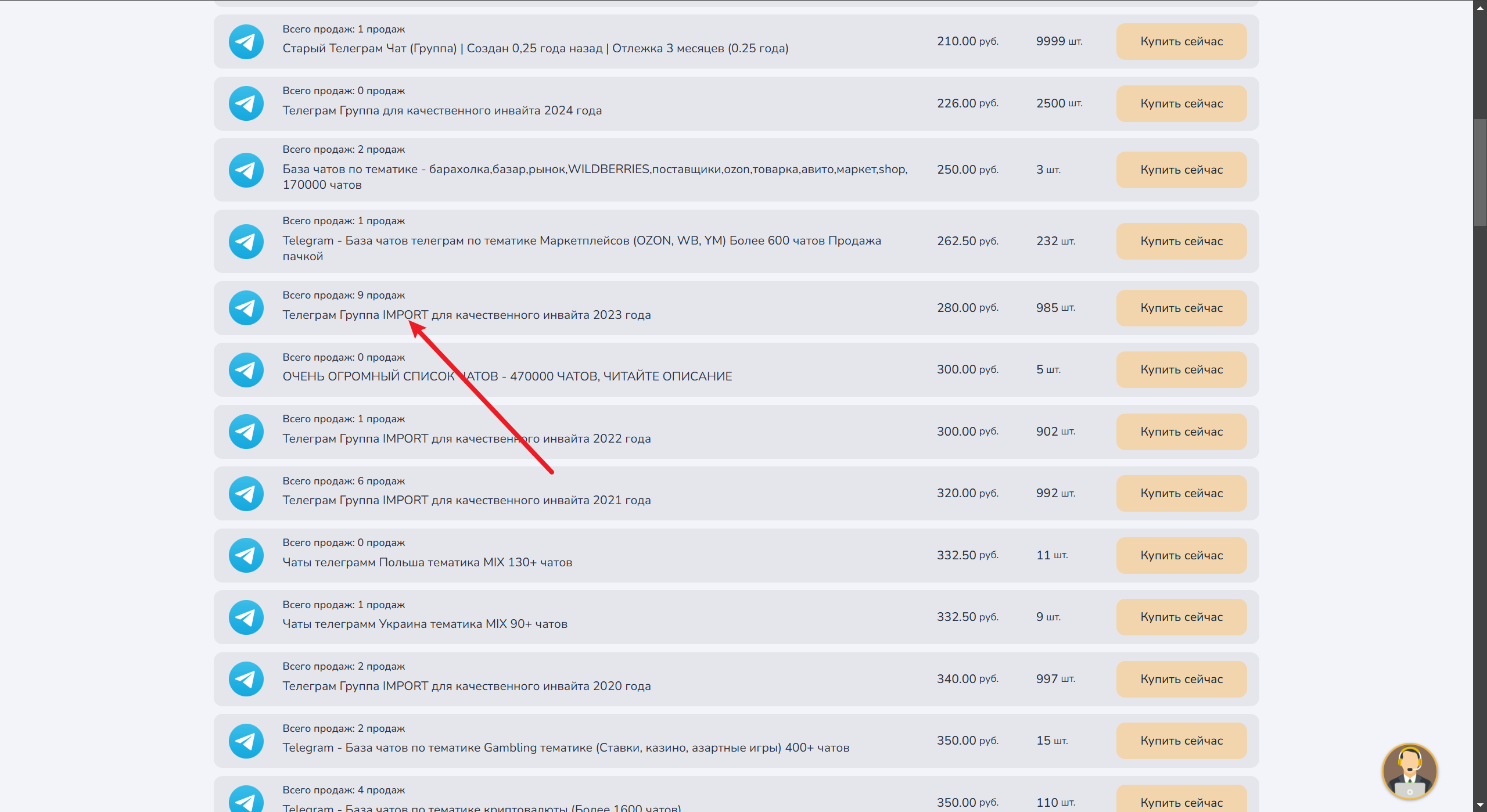
Task: Click Купить сейчас for IMPORT 2022 года group
Action: point(1181,432)
